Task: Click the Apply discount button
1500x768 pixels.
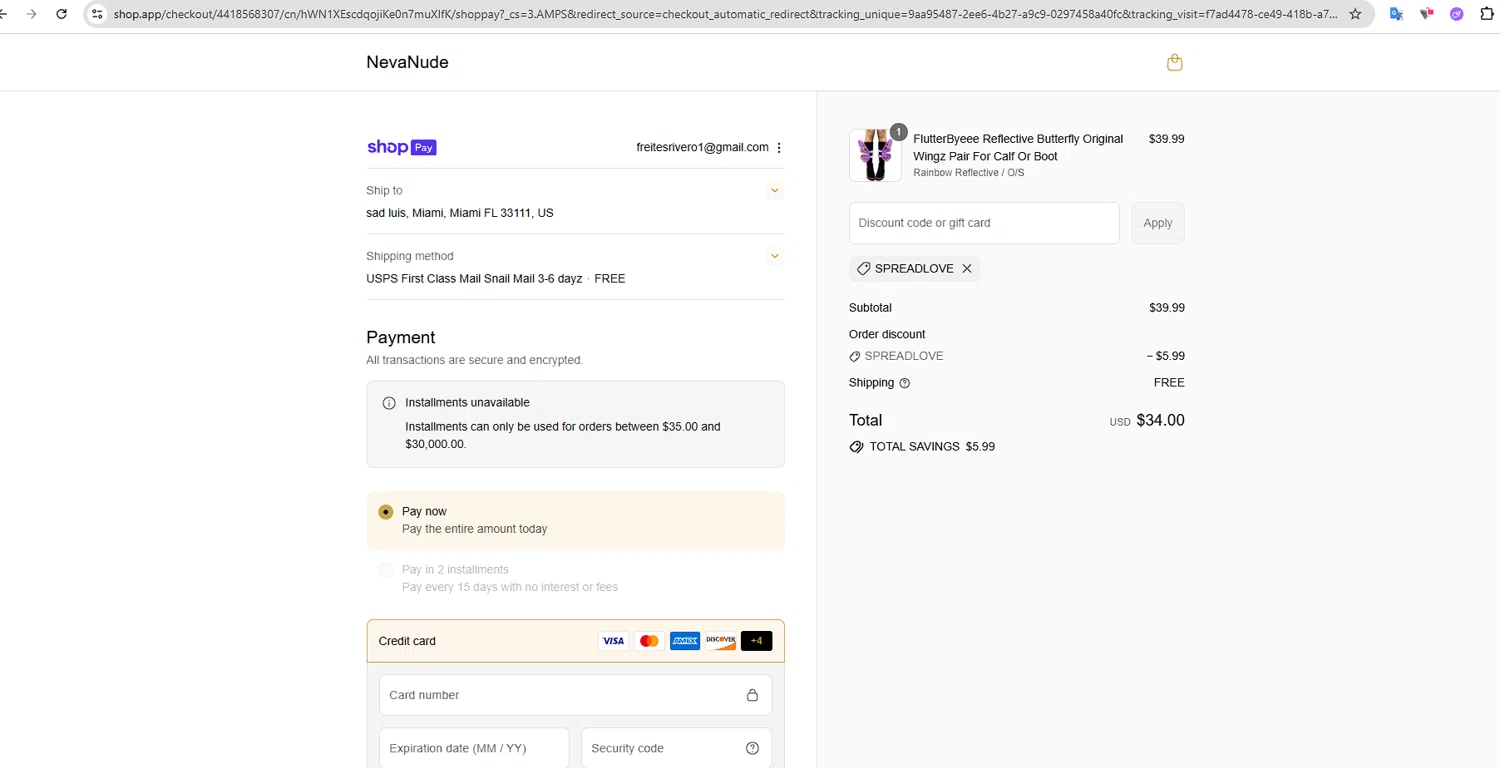Action: coord(1158,223)
